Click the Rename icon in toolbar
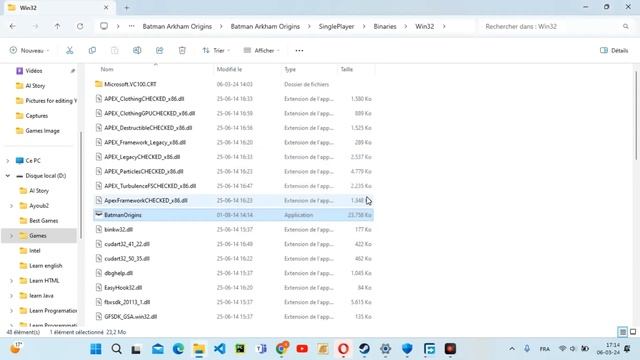 tap(137, 50)
